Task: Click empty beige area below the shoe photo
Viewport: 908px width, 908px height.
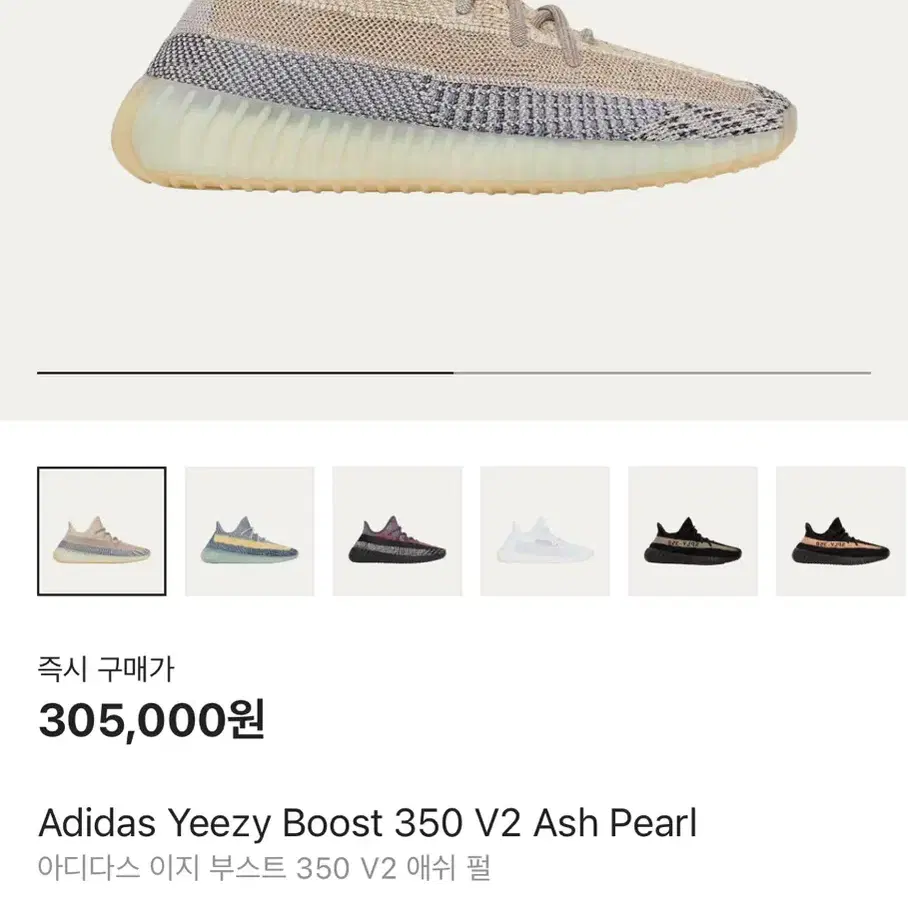Action: click(x=454, y=278)
